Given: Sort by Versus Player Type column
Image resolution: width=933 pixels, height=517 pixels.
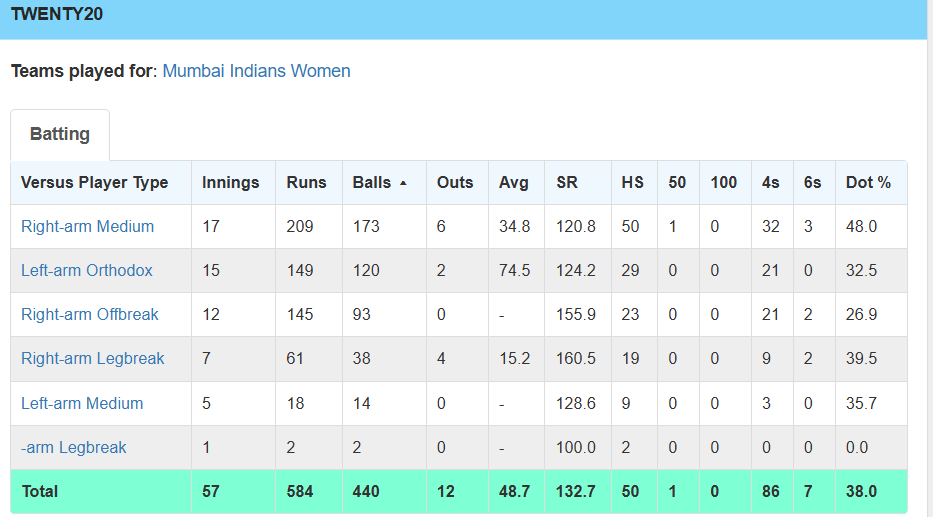Looking at the screenshot, I should [x=95, y=183].
